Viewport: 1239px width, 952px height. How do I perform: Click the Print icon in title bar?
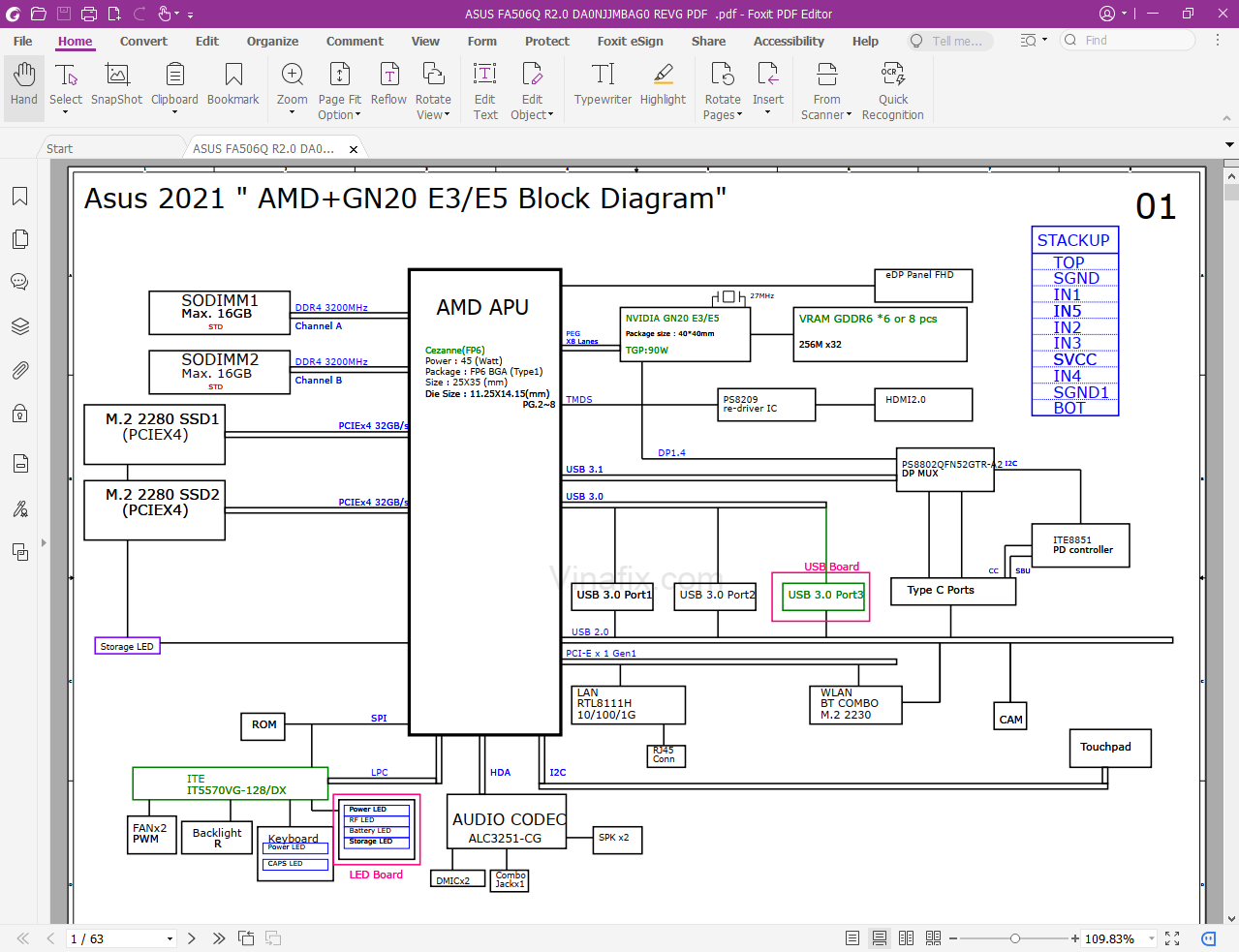pos(89,14)
